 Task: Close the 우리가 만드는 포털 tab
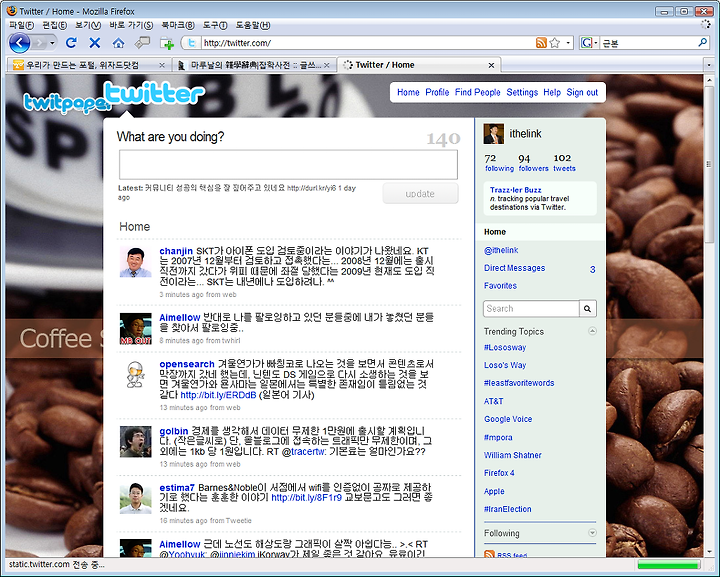[162, 65]
